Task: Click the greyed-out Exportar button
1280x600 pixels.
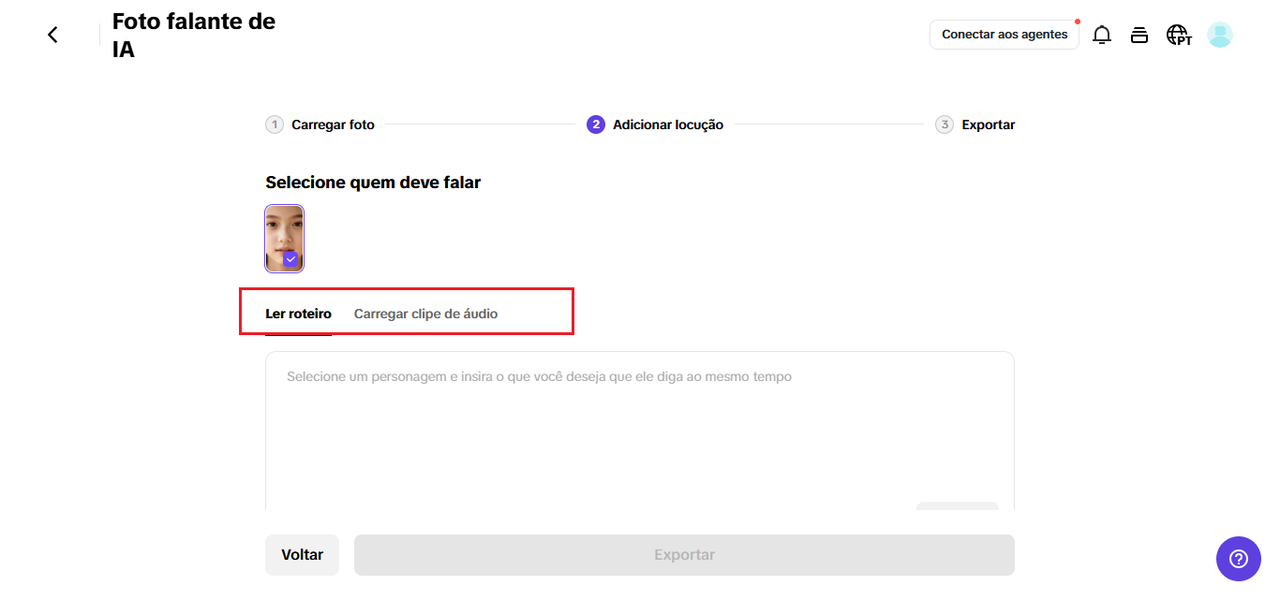Action: (x=684, y=555)
